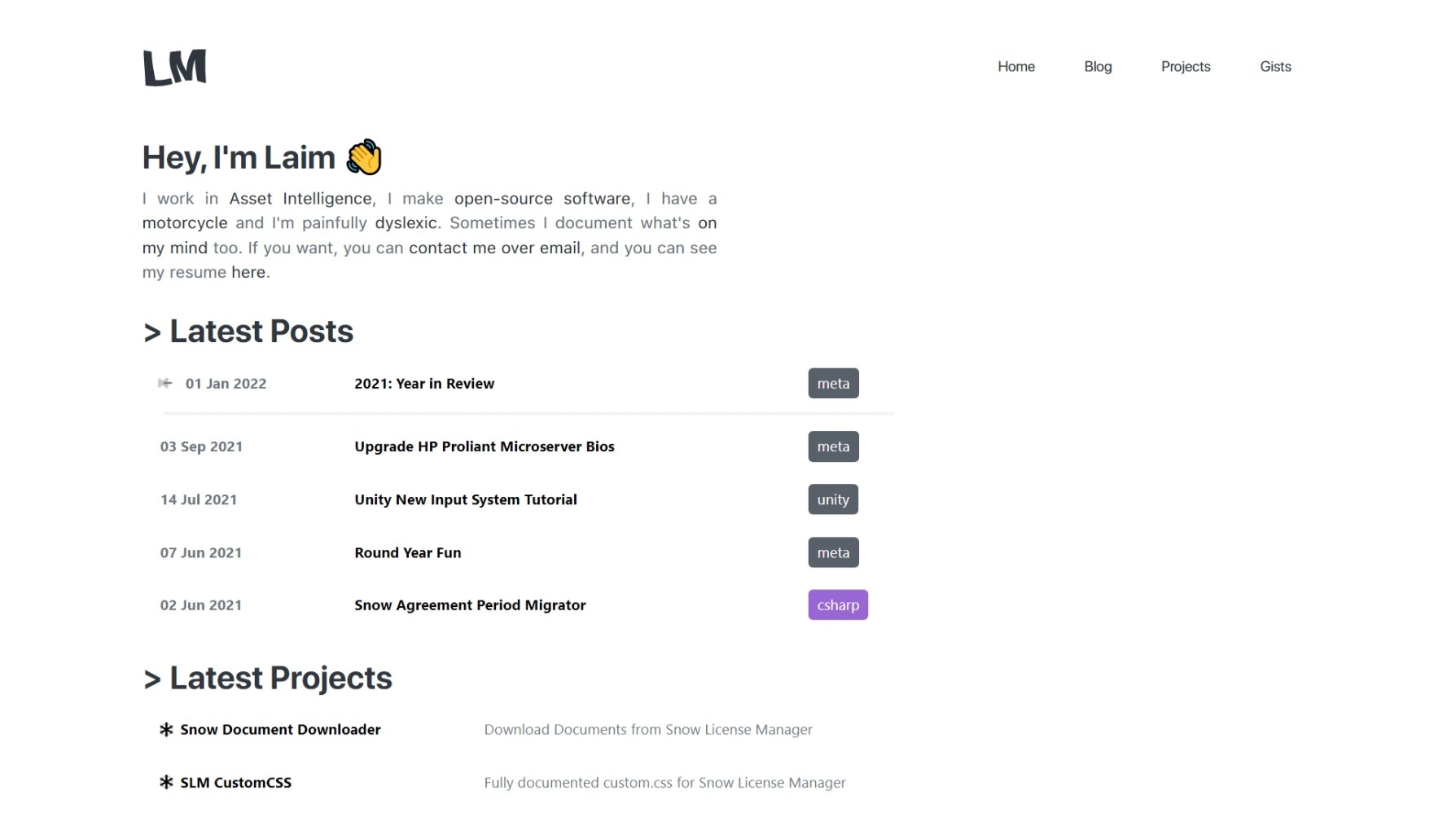The width and height of the screenshot is (1456, 813).
Task: Click the asterisk icon beside Snow Document Downloader
Action: tap(166, 730)
